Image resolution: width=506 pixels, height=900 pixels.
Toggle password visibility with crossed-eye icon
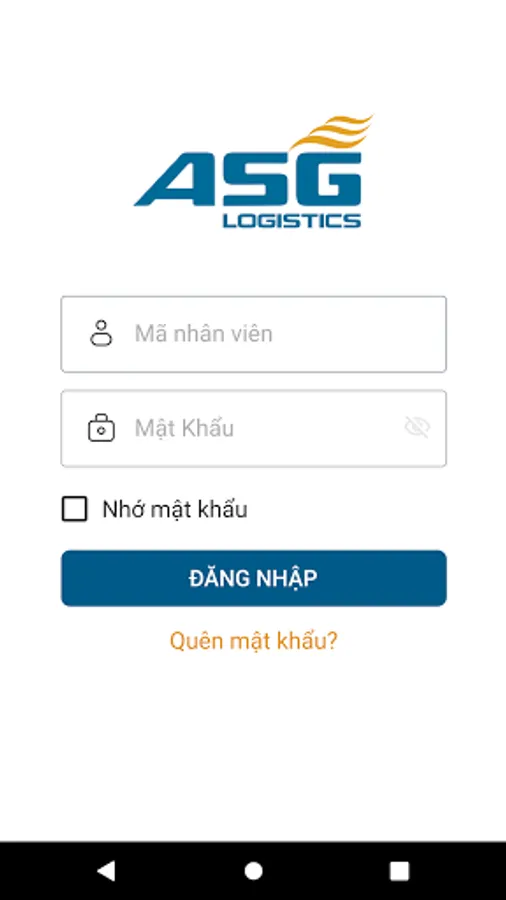click(x=417, y=428)
